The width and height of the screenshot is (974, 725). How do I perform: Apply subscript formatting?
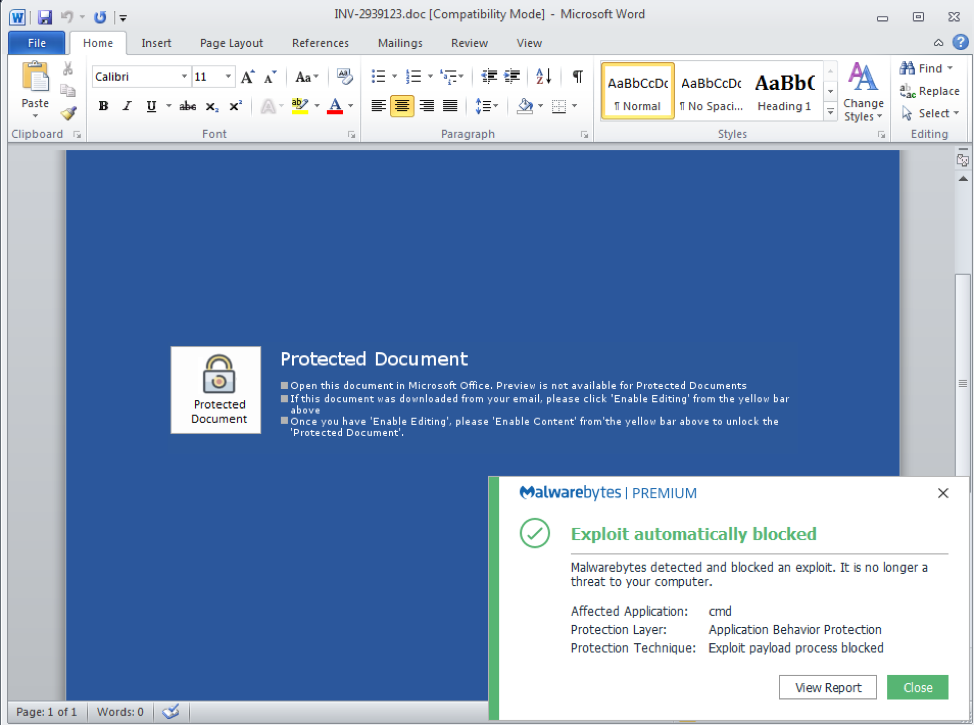(212, 106)
